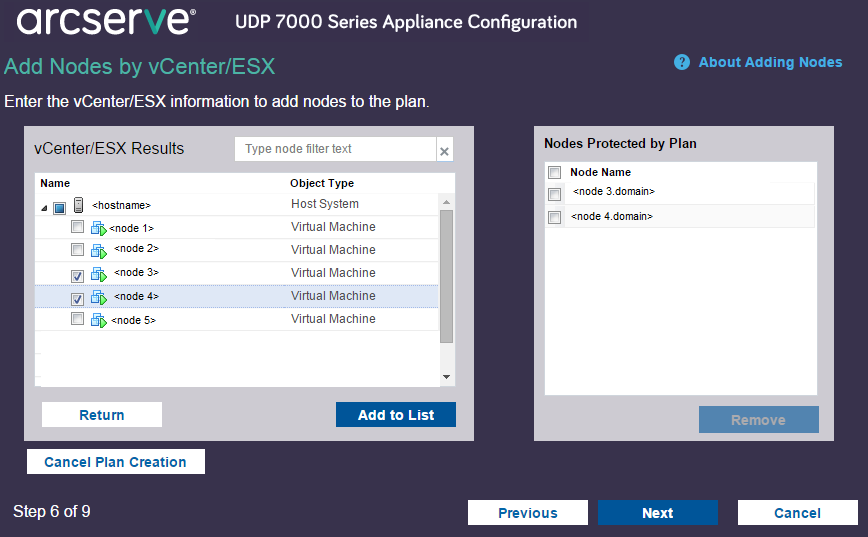Image resolution: width=868 pixels, height=537 pixels.
Task: Collapse the hostname tree node
Action: coord(43,208)
